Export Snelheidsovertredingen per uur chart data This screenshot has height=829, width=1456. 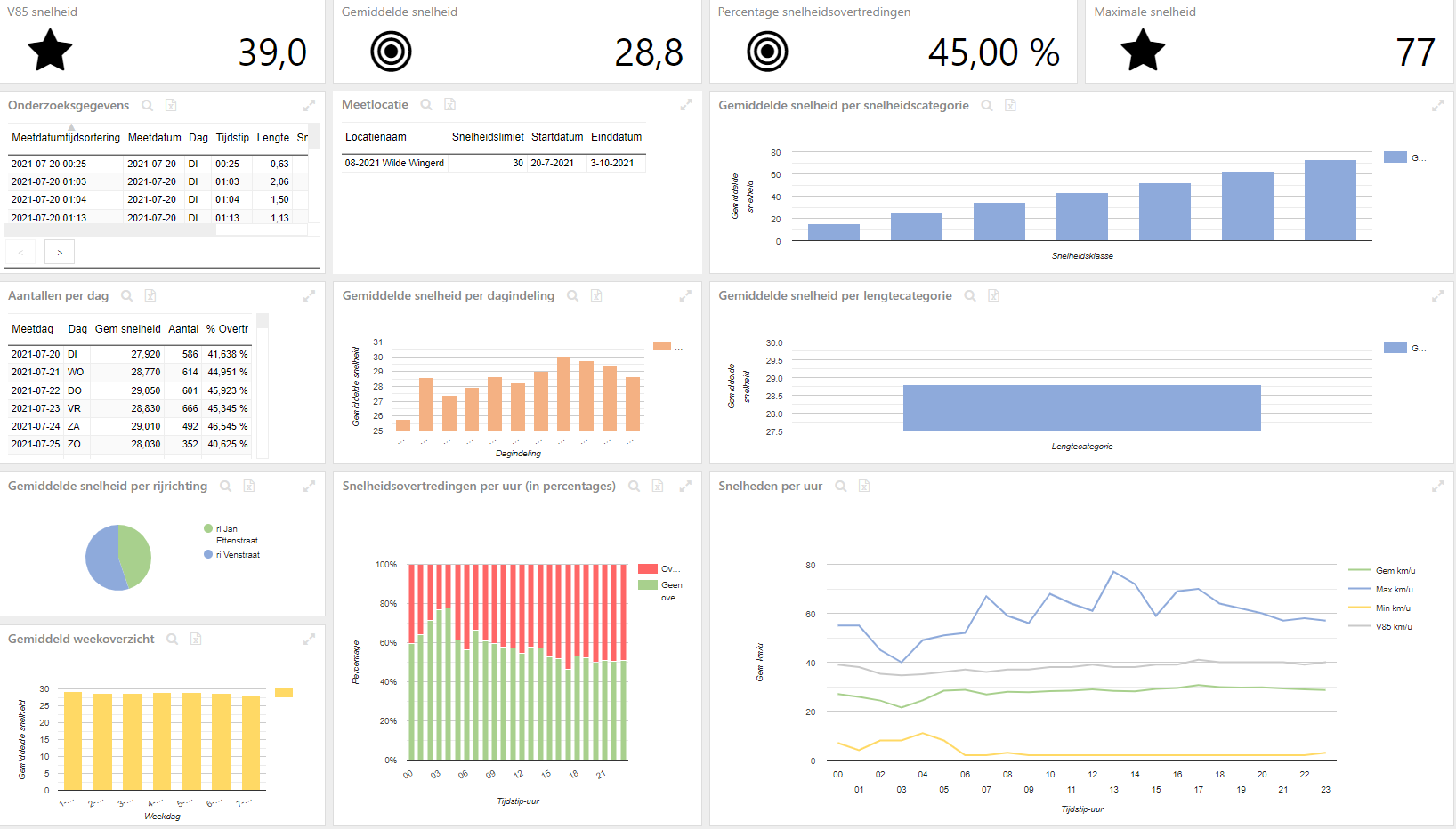658,486
